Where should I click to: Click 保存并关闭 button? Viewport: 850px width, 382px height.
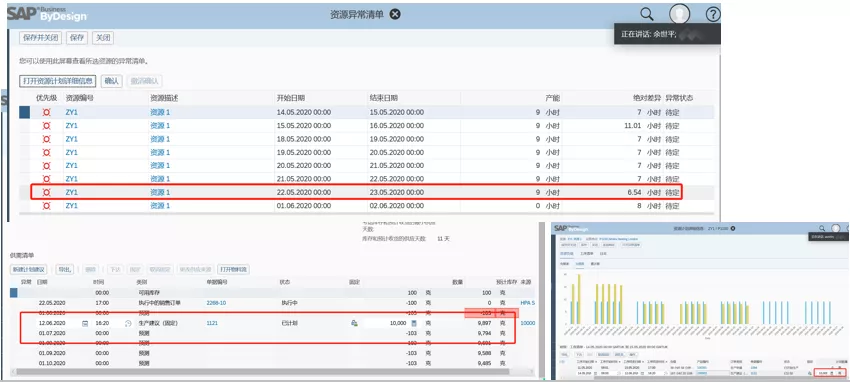[x=41, y=37]
